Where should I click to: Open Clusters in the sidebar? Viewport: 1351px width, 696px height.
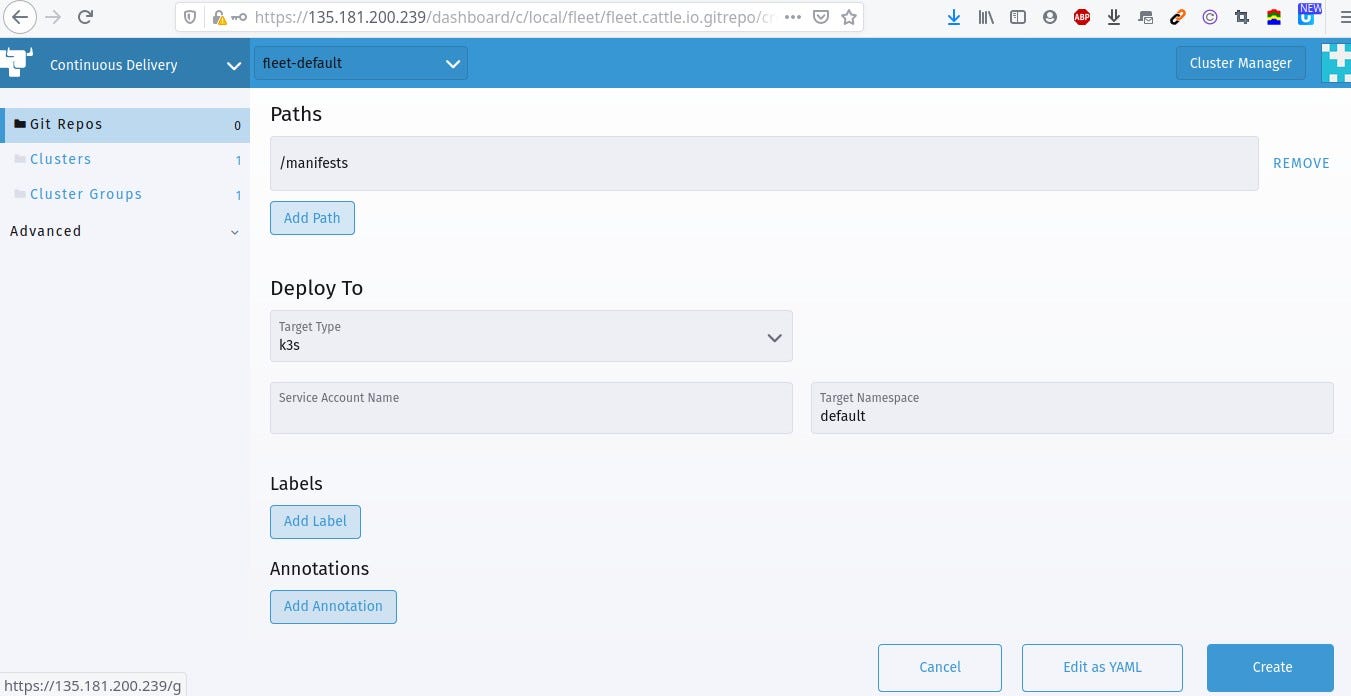tap(125, 159)
